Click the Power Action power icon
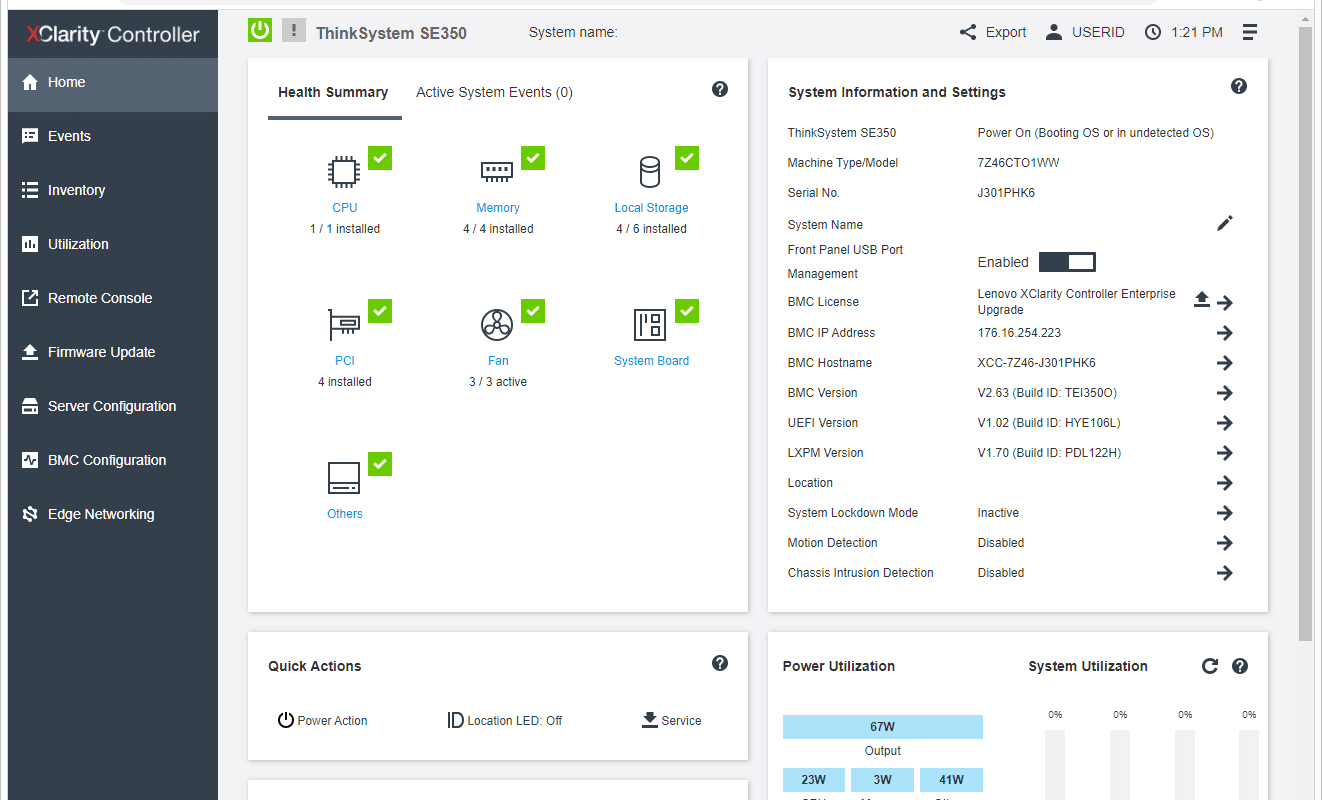1322x800 pixels. tap(285, 720)
